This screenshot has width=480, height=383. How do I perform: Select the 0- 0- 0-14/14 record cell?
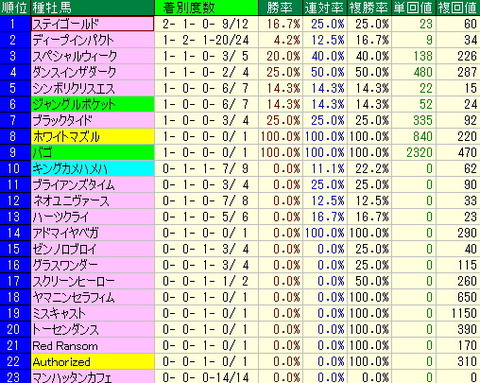click(x=206, y=377)
